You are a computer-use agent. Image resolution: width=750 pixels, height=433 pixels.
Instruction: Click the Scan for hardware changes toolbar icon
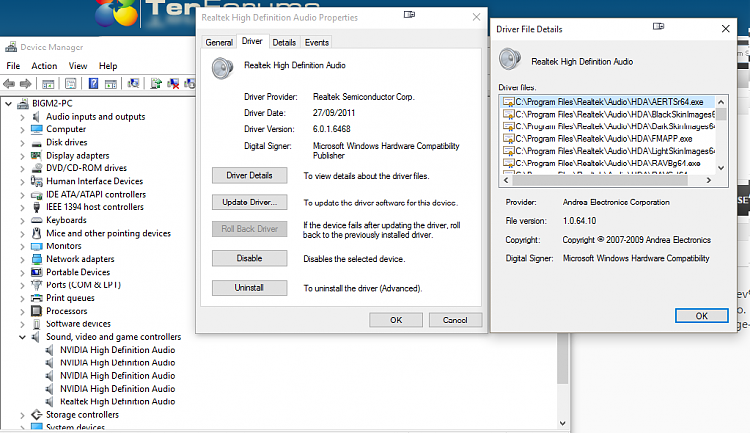[x=133, y=84]
